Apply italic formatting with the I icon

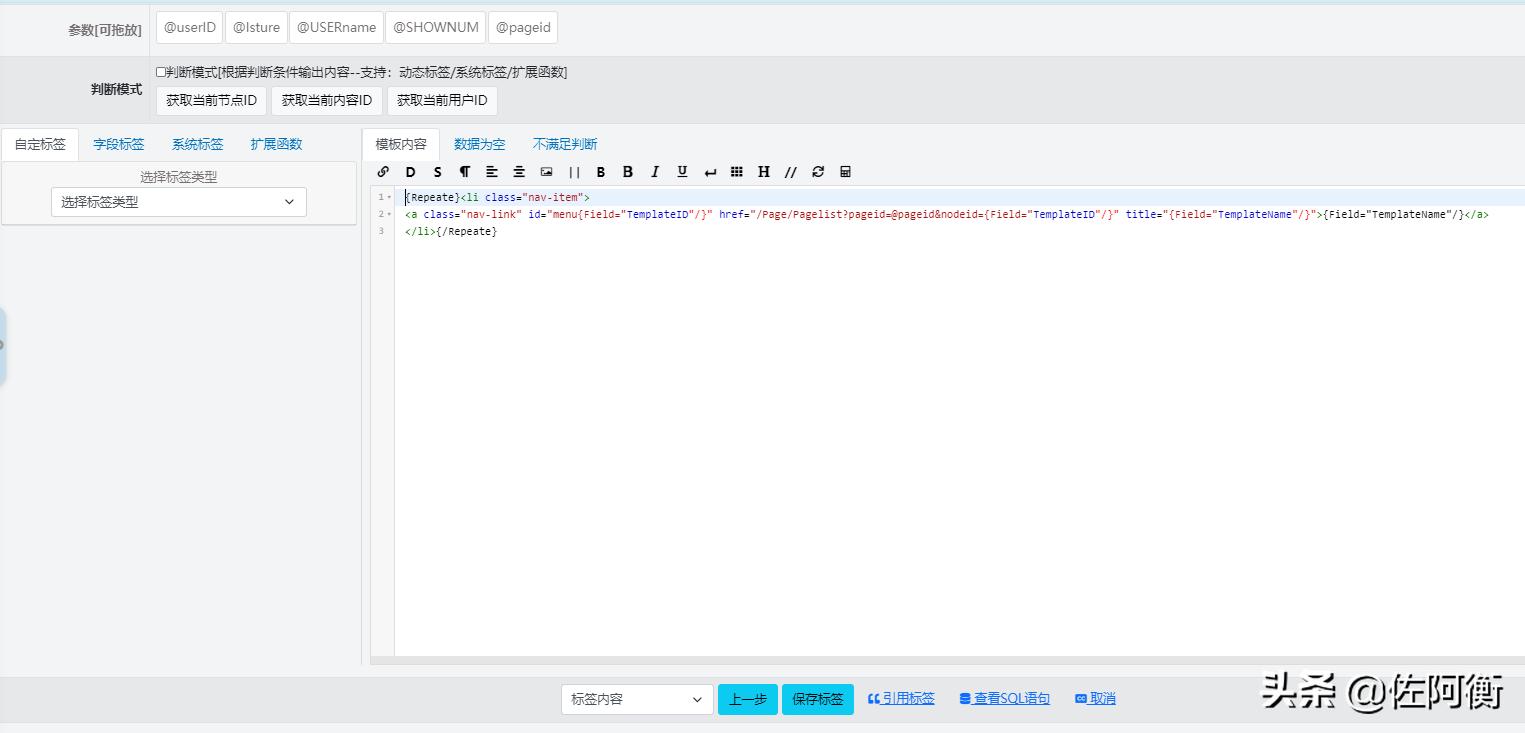coord(655,172)
